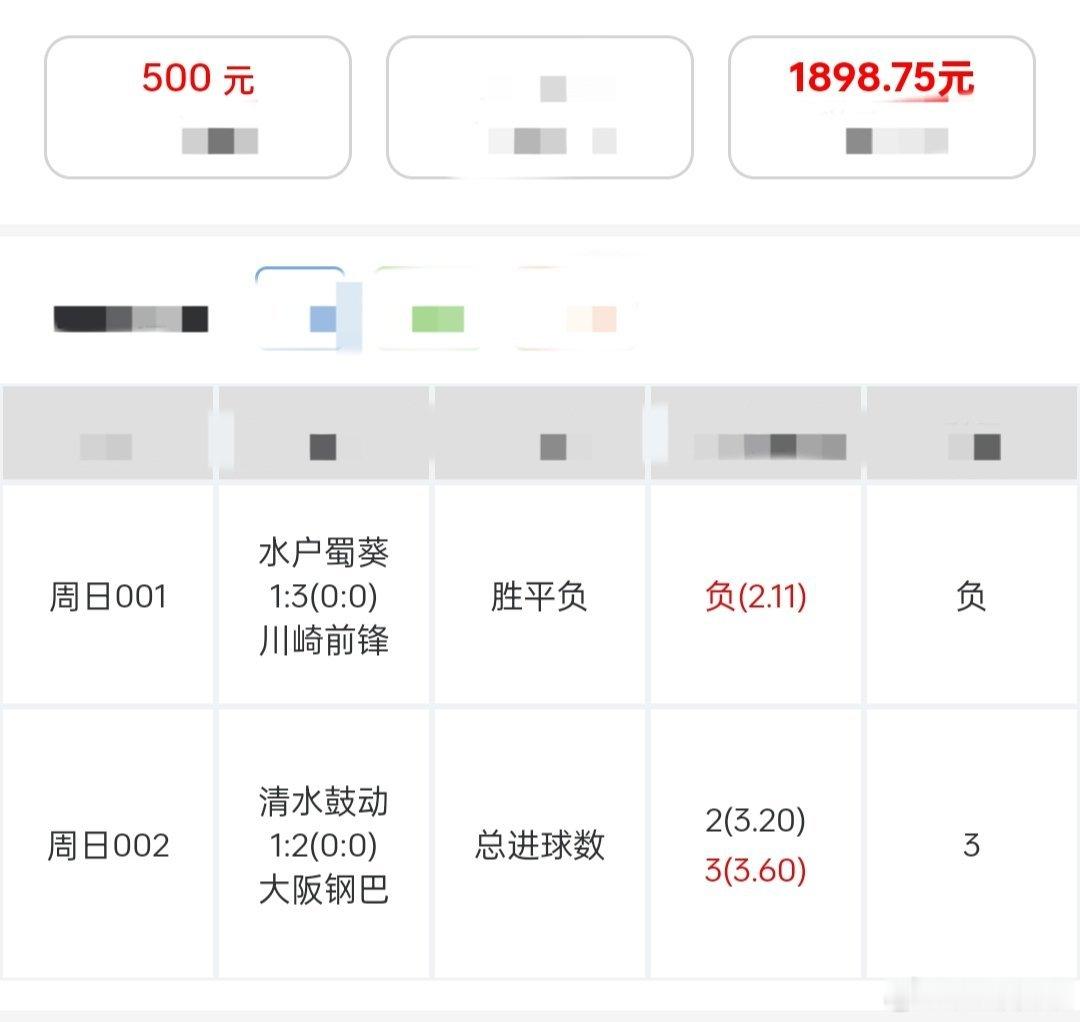
Task: Select the red 3(3.60) odds option
Action: point(755,870)
